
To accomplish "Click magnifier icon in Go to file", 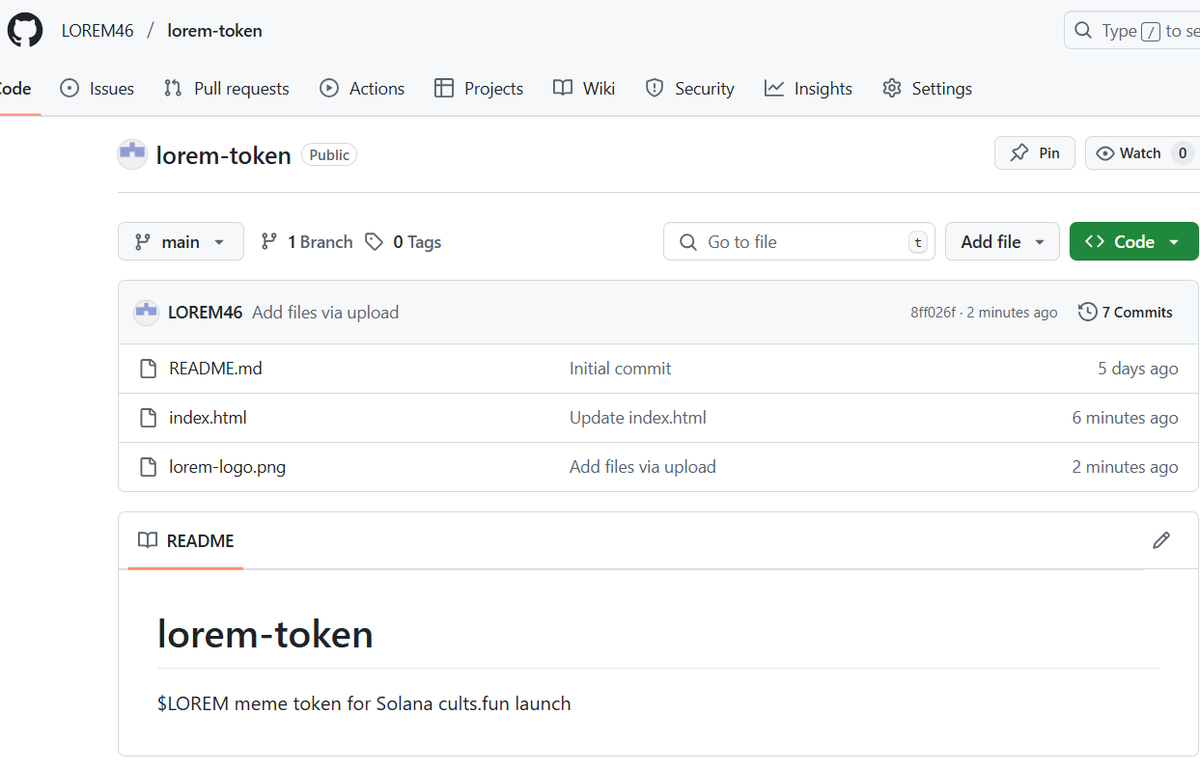I will point(688,242).
